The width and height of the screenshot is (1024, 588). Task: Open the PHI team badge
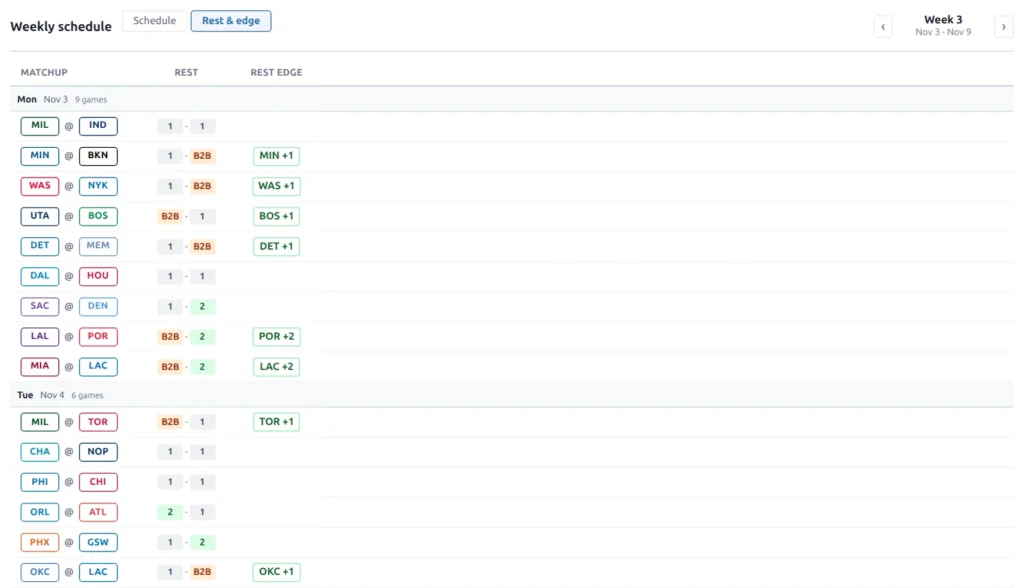coord(40,482)
